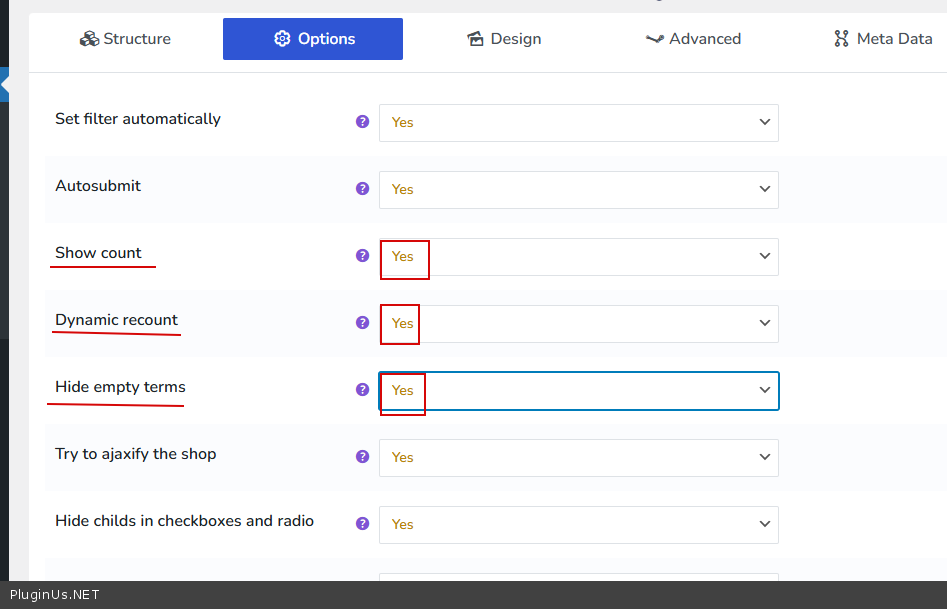Click help icon for Hide childs in checkboxes
The width and height of the screenshot is (947, 609).
click(363, 524)
